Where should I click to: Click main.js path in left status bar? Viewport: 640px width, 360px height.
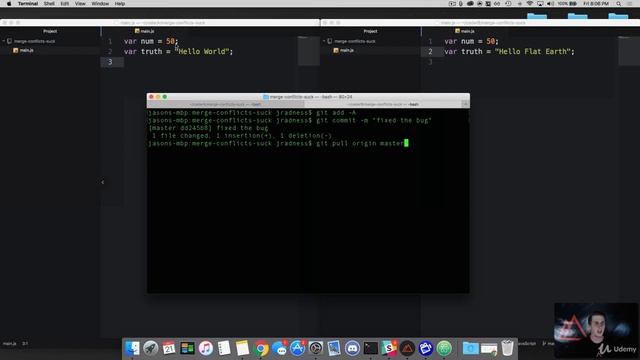pos(9,344)
